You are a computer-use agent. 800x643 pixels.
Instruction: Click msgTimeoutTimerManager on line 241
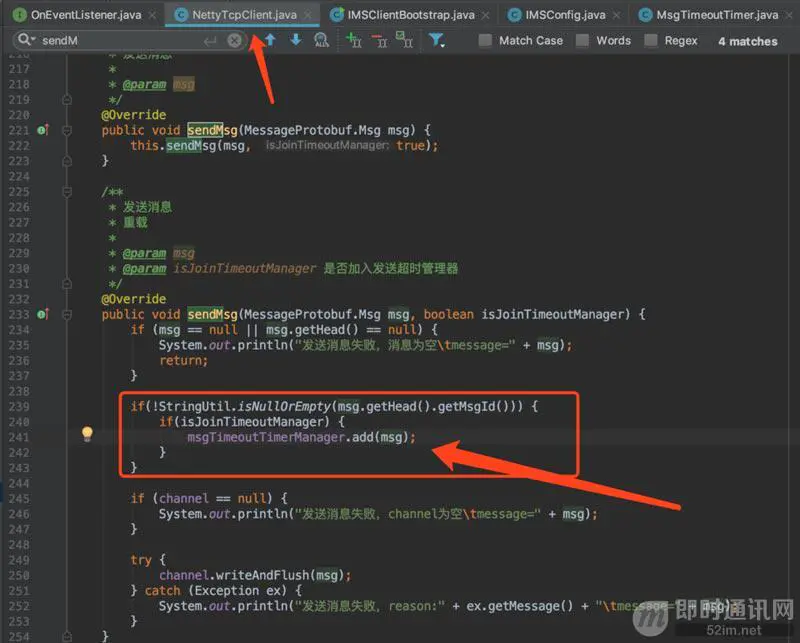(266, 437)
